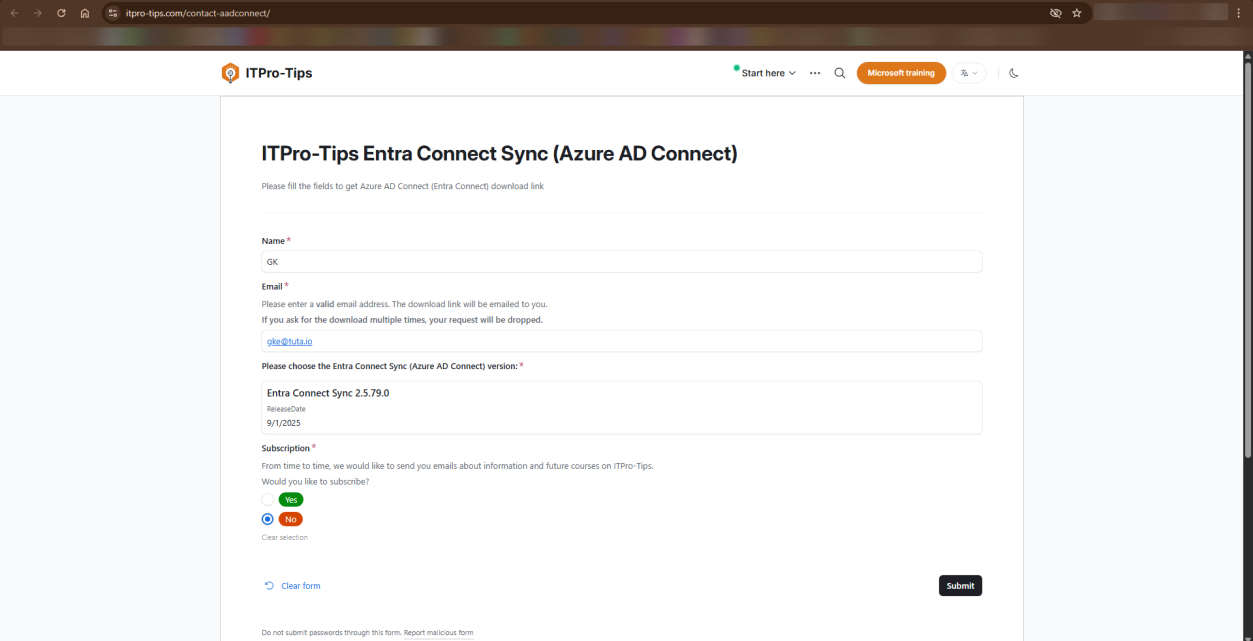Click the green Yes label
Image resolution: width=1253 pixels, height=641 pixels.
291,499
